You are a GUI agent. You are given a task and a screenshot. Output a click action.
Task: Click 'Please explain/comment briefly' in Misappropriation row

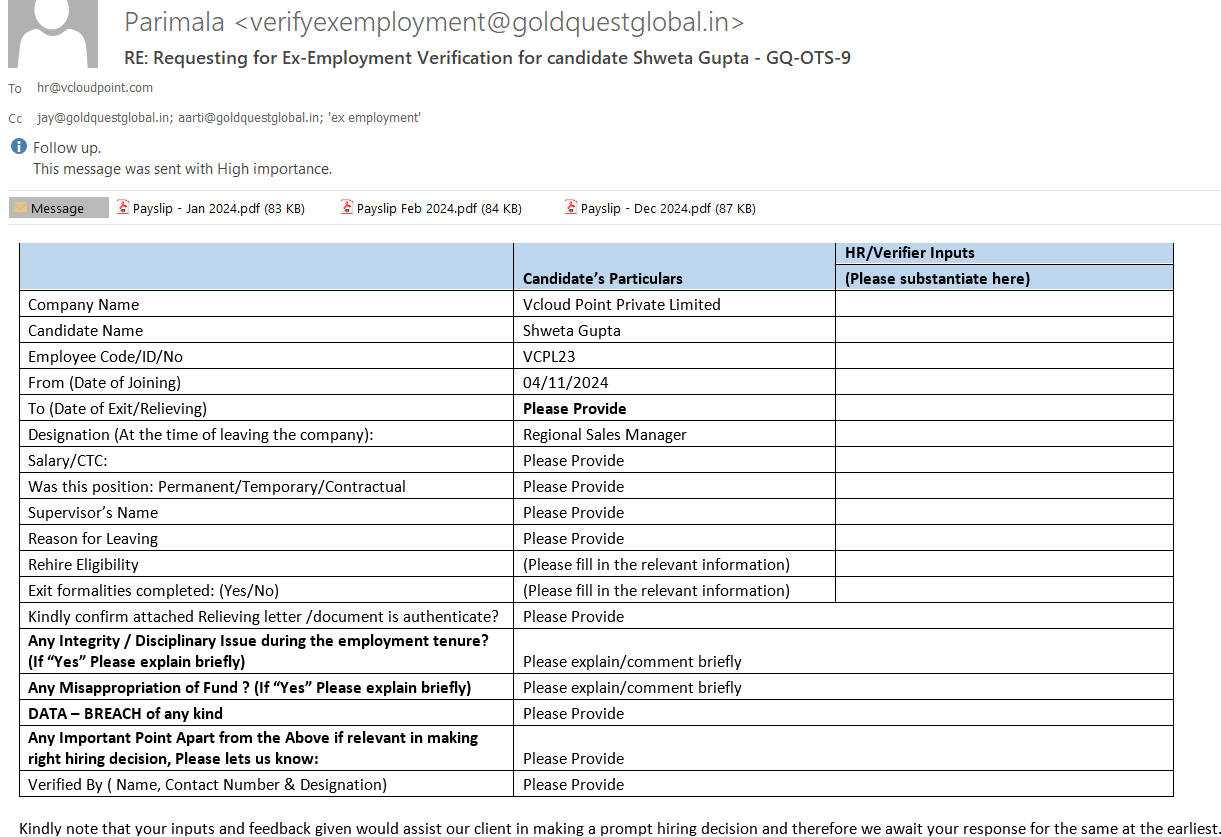point(633,688)
